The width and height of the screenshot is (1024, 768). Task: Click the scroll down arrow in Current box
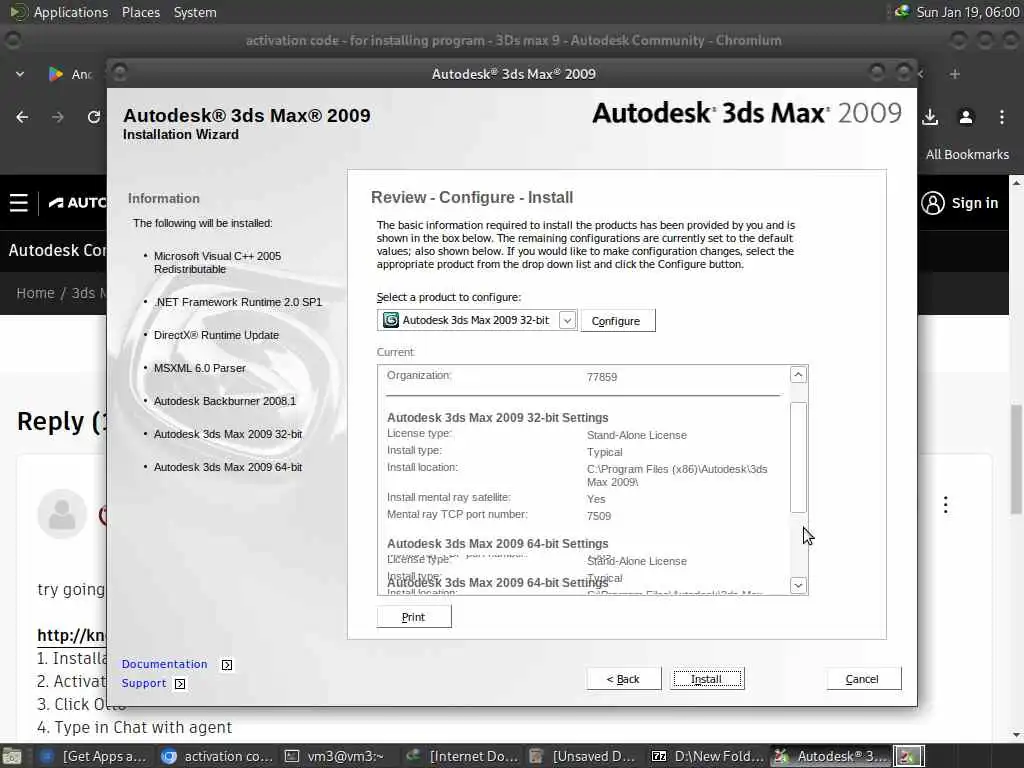coord(798,585)
